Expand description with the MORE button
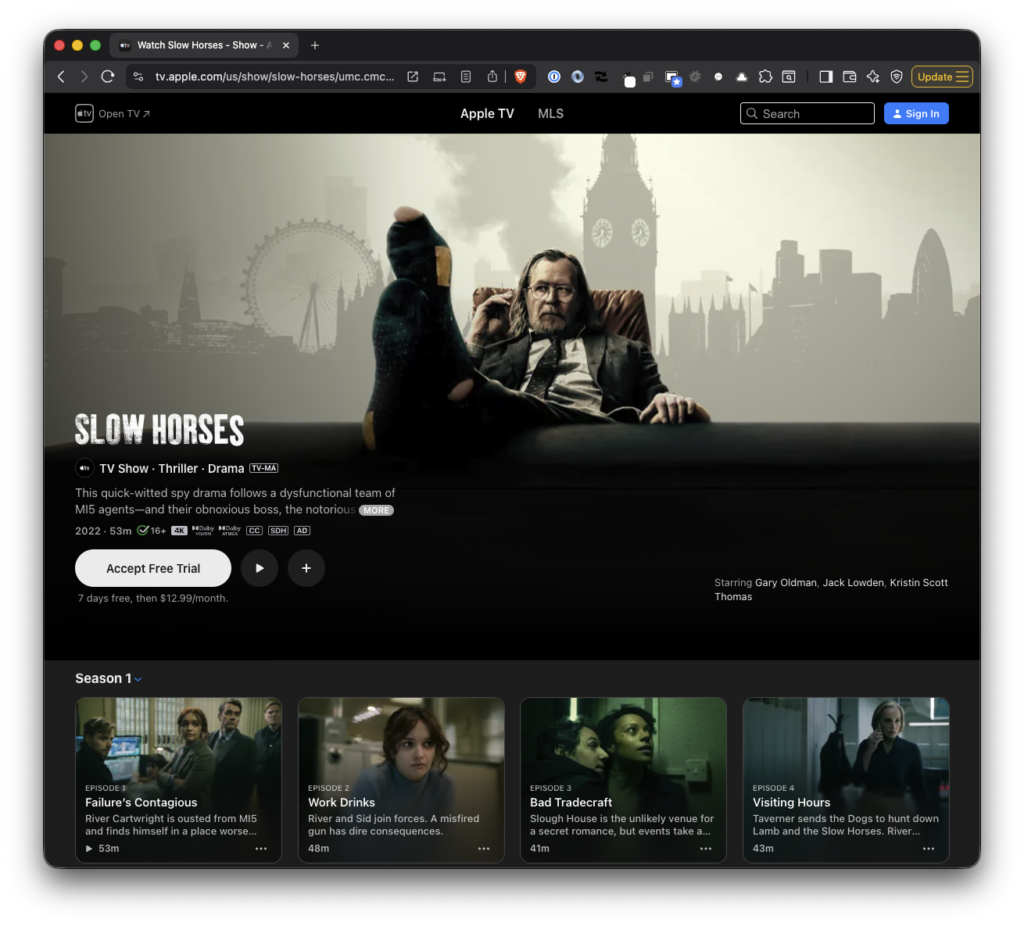1024x926 pixels. point(376,510)
